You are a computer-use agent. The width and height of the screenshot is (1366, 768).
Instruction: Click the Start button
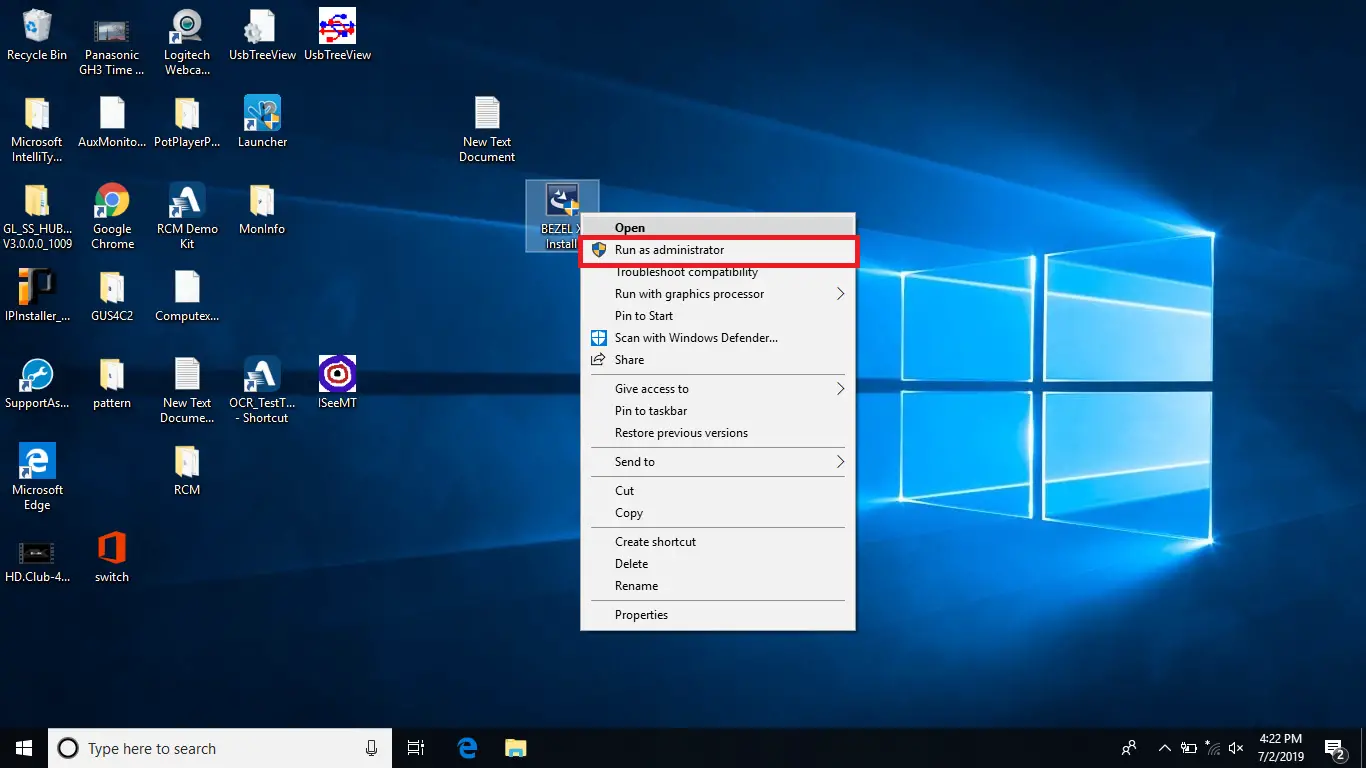(x=23, y=747)
